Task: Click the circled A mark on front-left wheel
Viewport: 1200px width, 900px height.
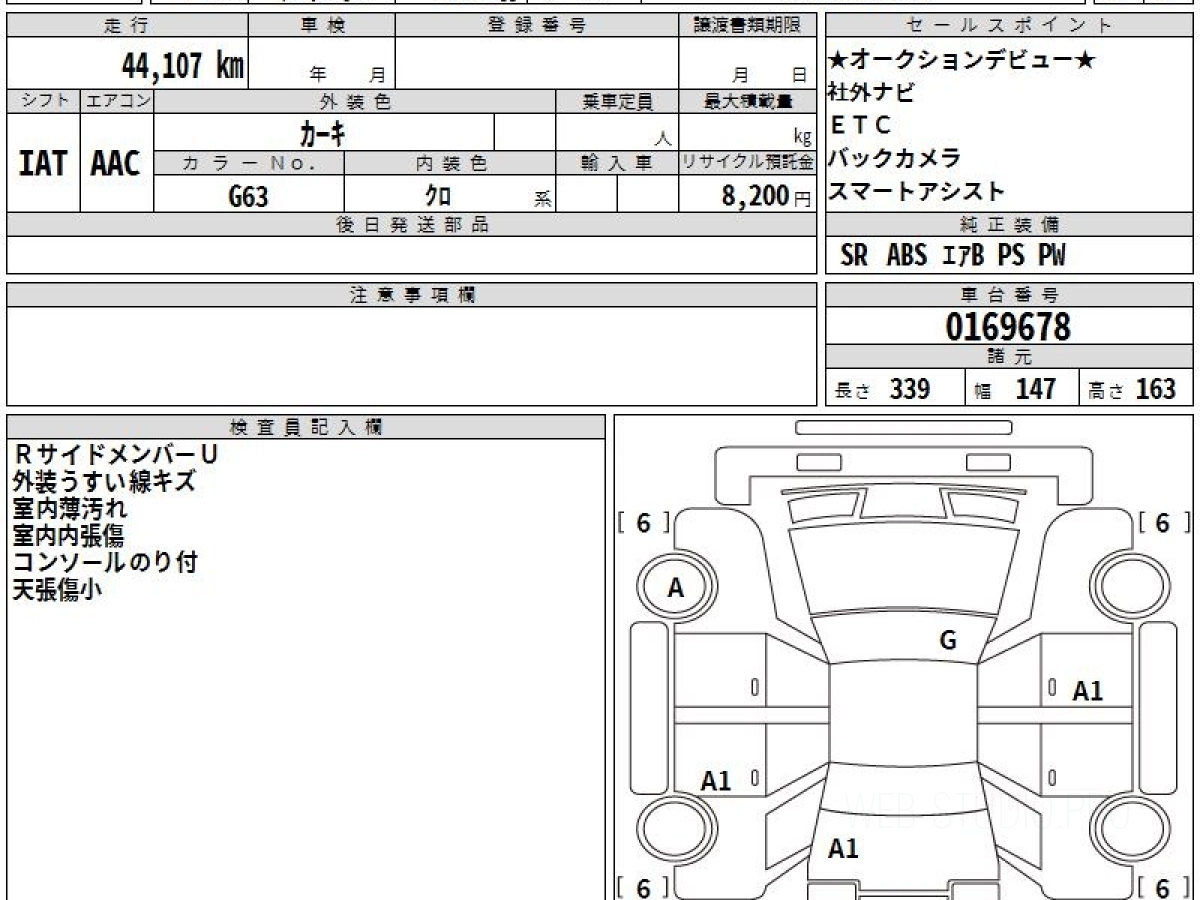Action: pos(676,589)
